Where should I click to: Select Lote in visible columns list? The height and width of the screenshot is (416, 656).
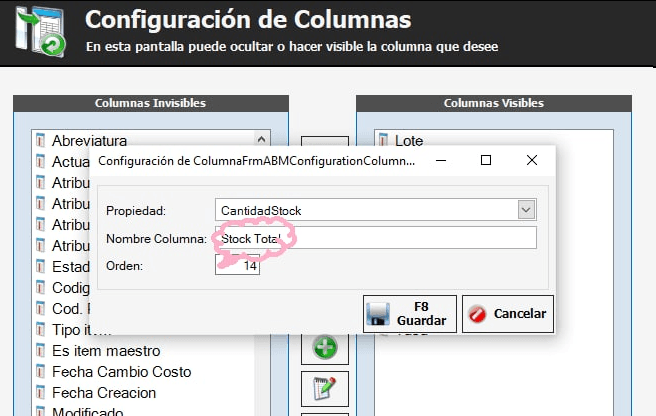point(409,141)
